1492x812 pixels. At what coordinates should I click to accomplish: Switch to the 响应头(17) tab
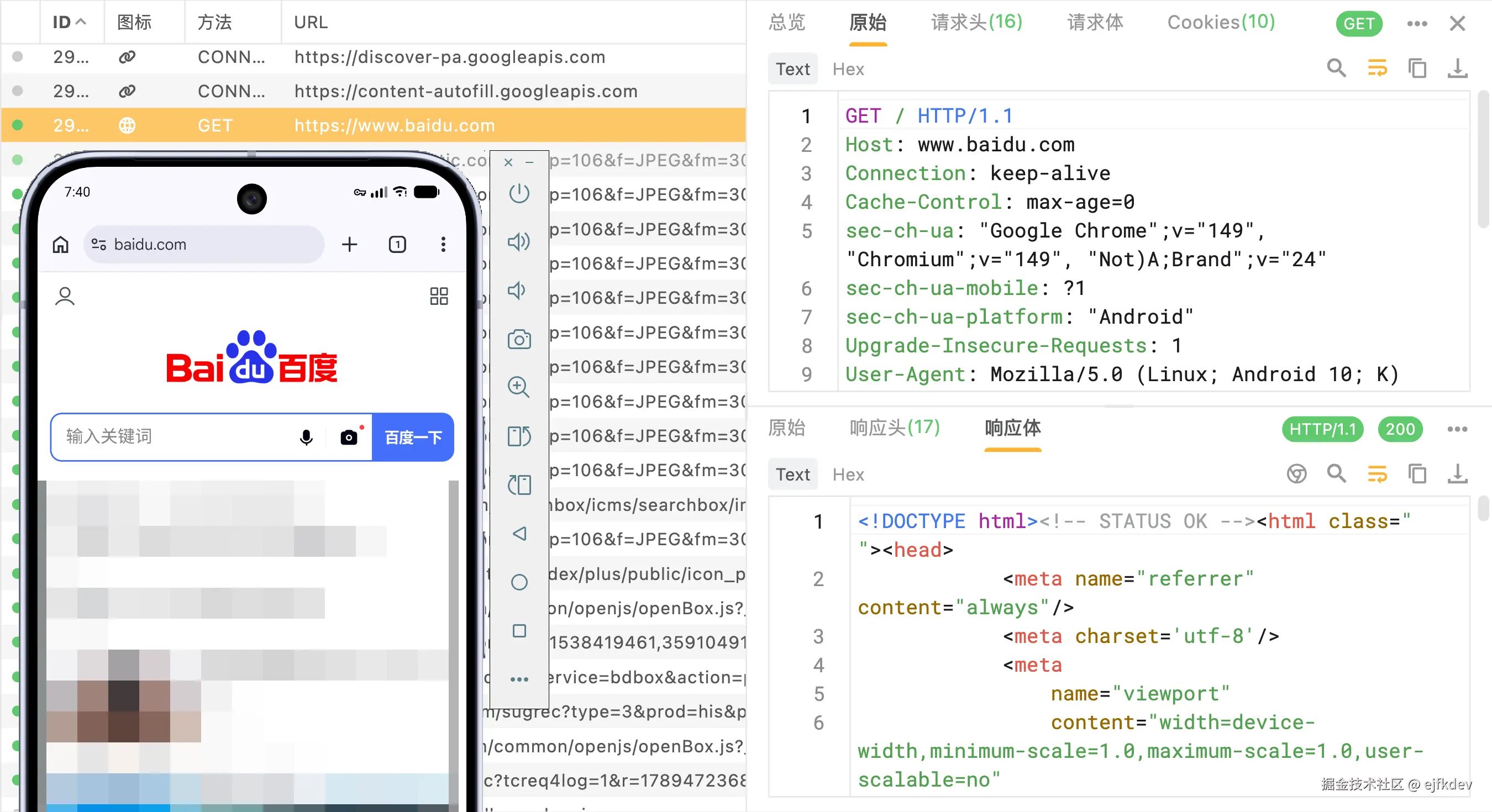894,428
